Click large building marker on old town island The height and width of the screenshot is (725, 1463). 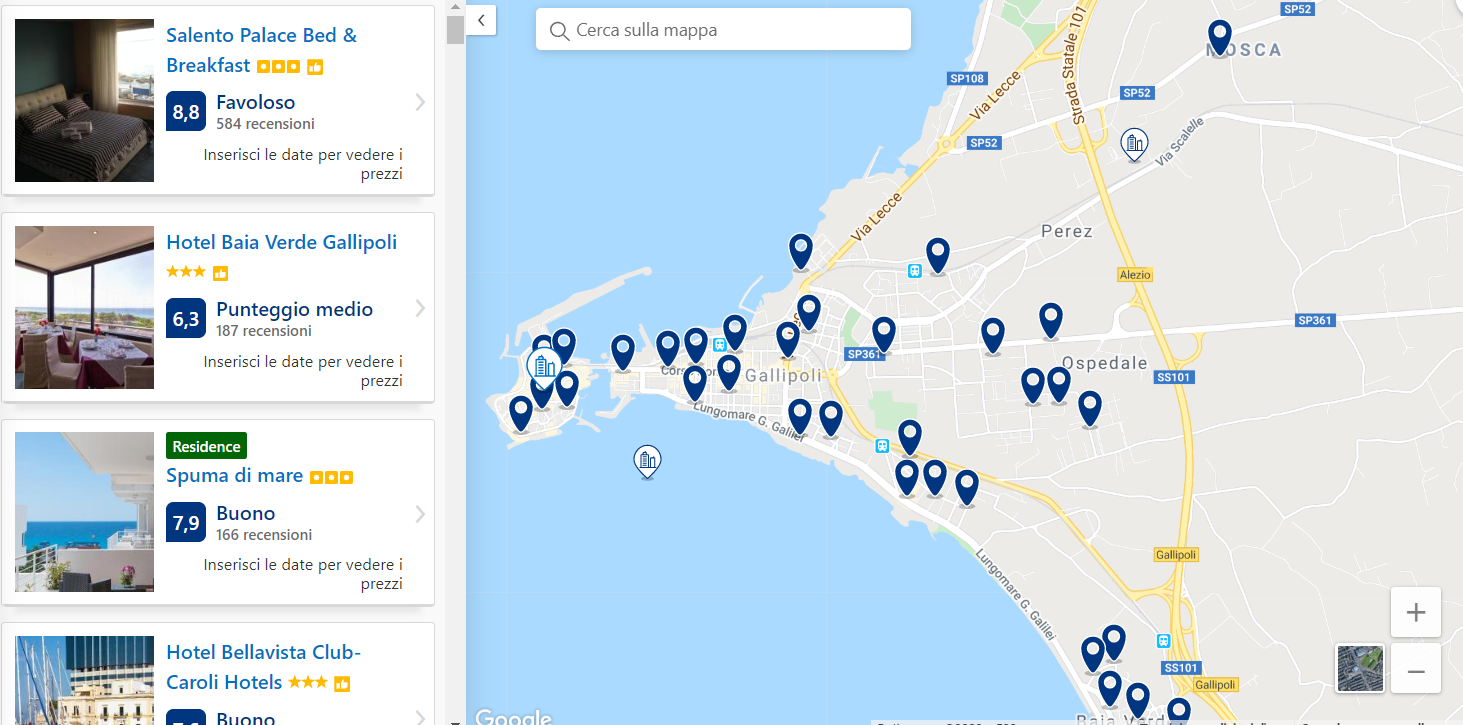[544, 366]
